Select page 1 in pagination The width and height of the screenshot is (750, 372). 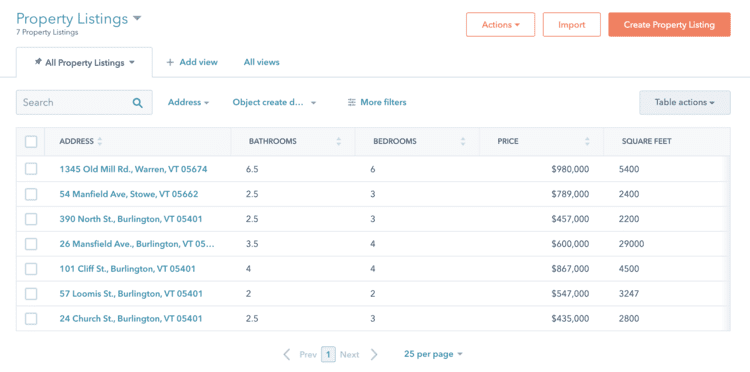[328, 354]
